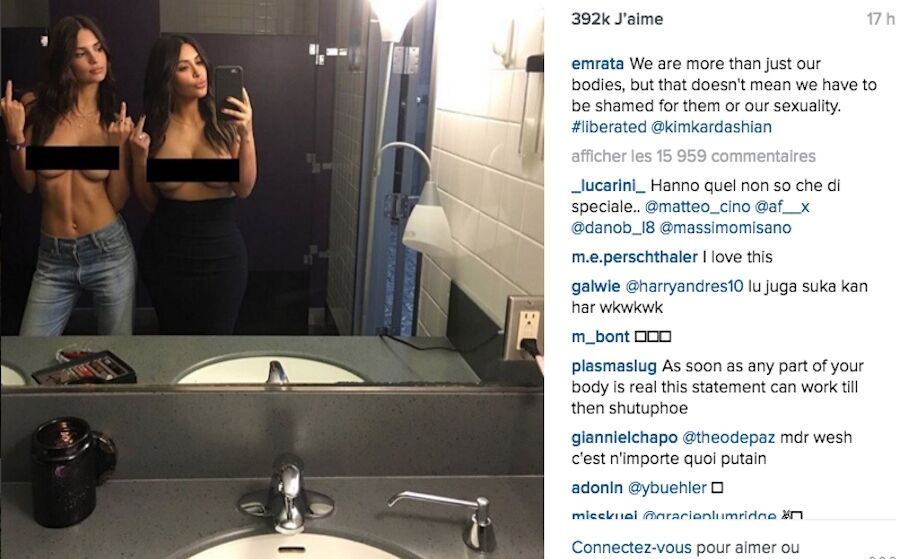Click the 392k J'aime likes count
Image resolution: width=900 pixels, height=559 pixels.
[617, 19]
